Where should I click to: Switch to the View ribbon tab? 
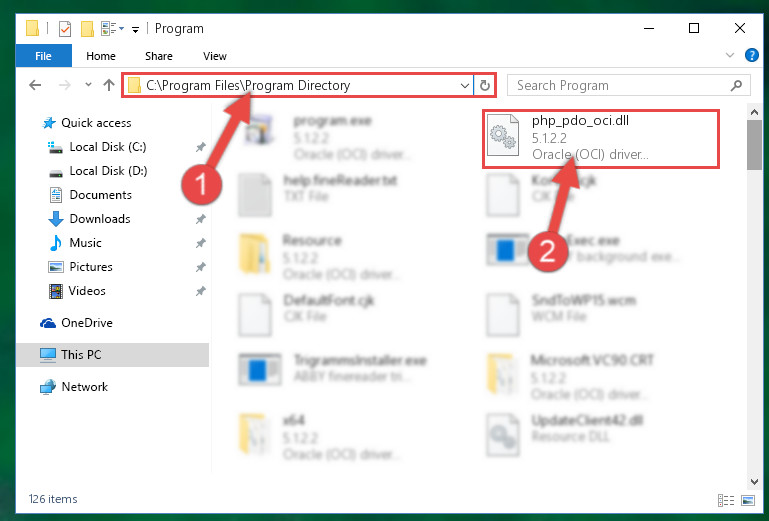coord(215,56)
